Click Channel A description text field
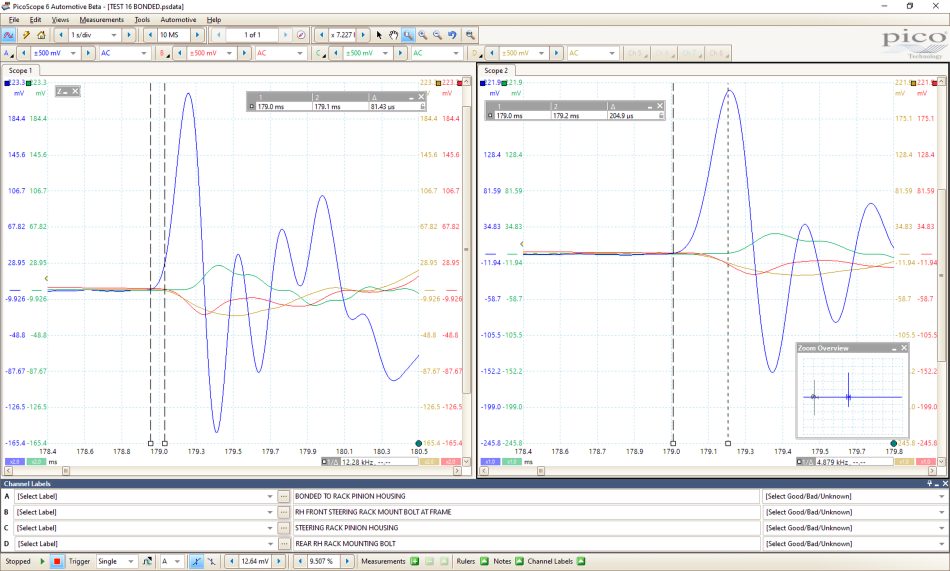Image resolution: width=950 pixels, height=571 pixels. tap(525, 496)
